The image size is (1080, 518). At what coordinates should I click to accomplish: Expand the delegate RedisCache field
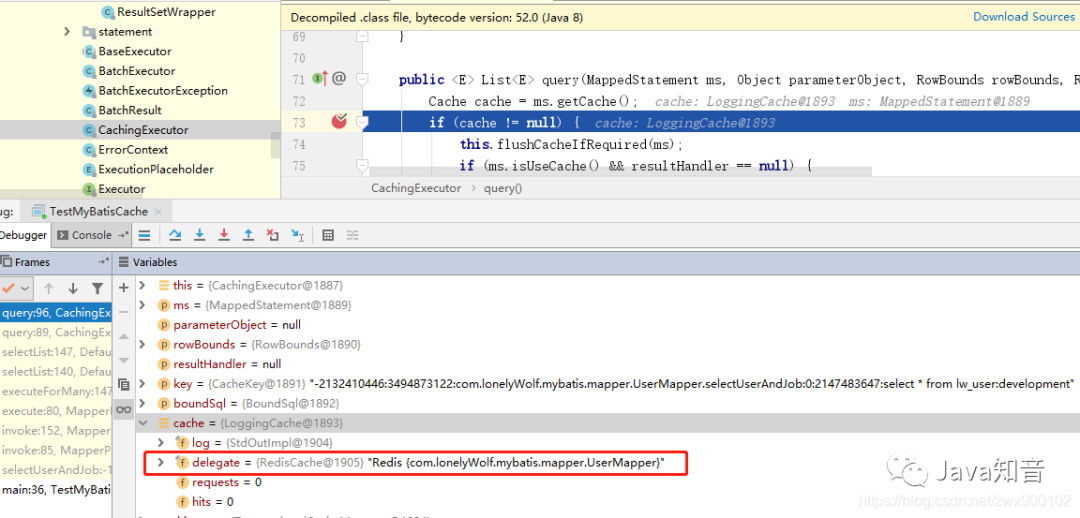161,462
